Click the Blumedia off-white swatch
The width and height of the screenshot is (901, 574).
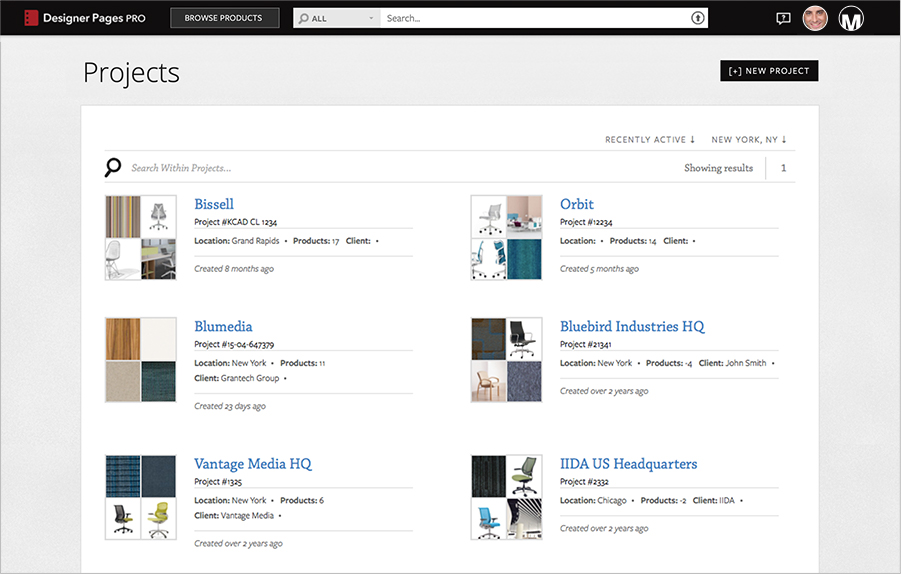(x=159, y=339)
